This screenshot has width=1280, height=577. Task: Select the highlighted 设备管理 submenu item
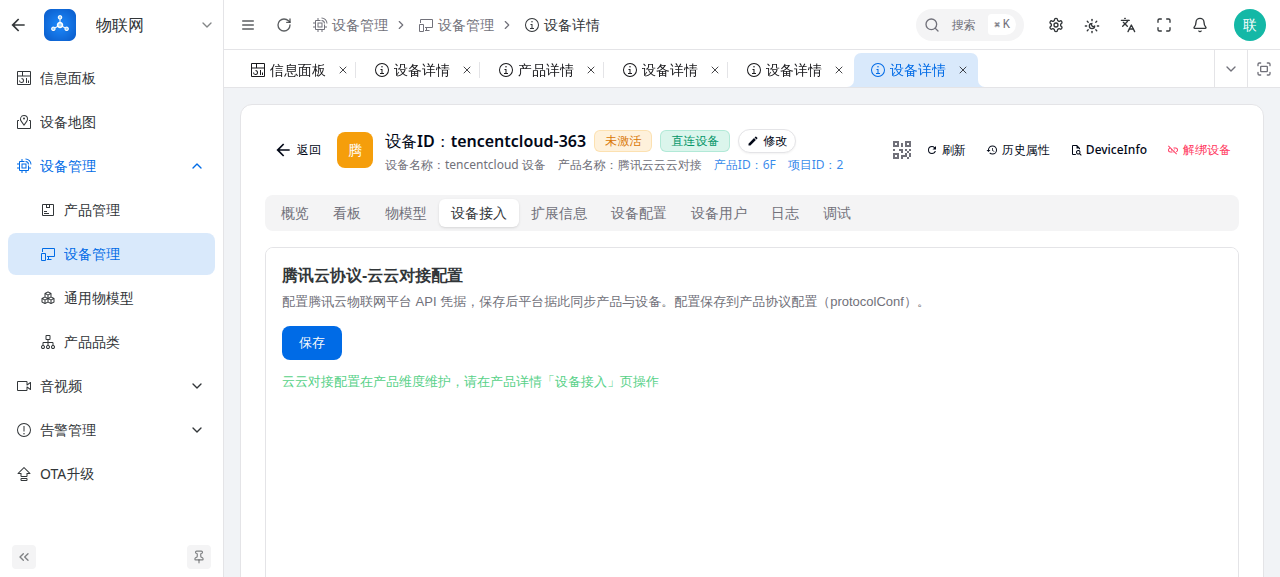(x=111, y=254)
